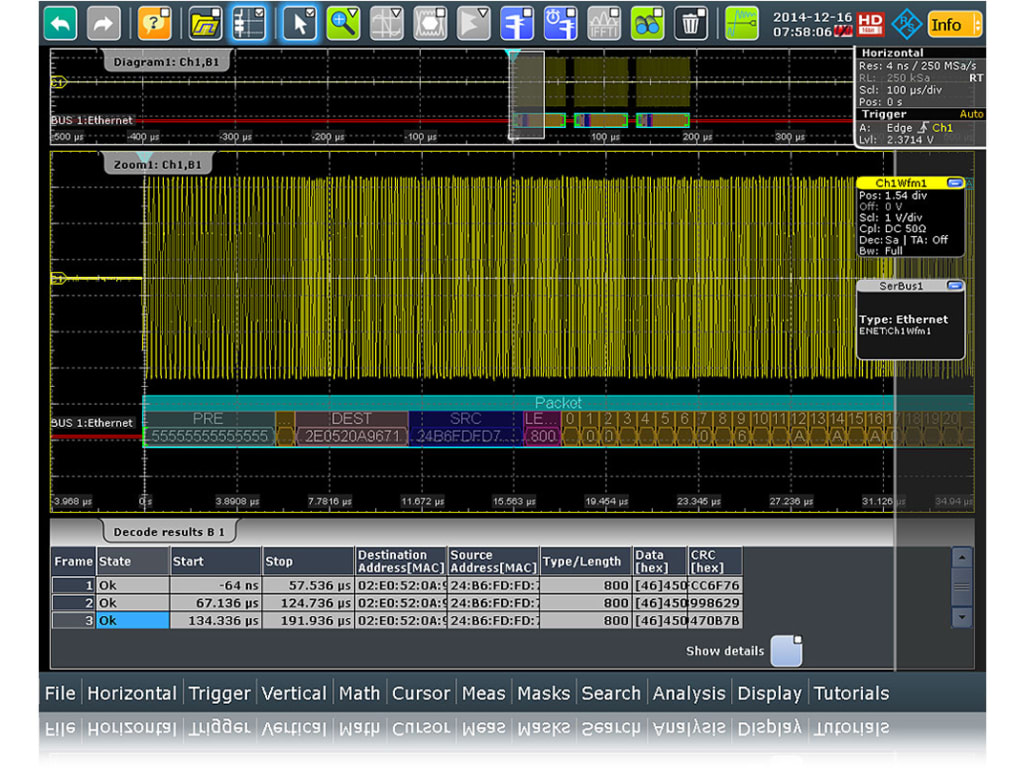Click the trigger position marker above Diagram1

click(x=513, y=55)
